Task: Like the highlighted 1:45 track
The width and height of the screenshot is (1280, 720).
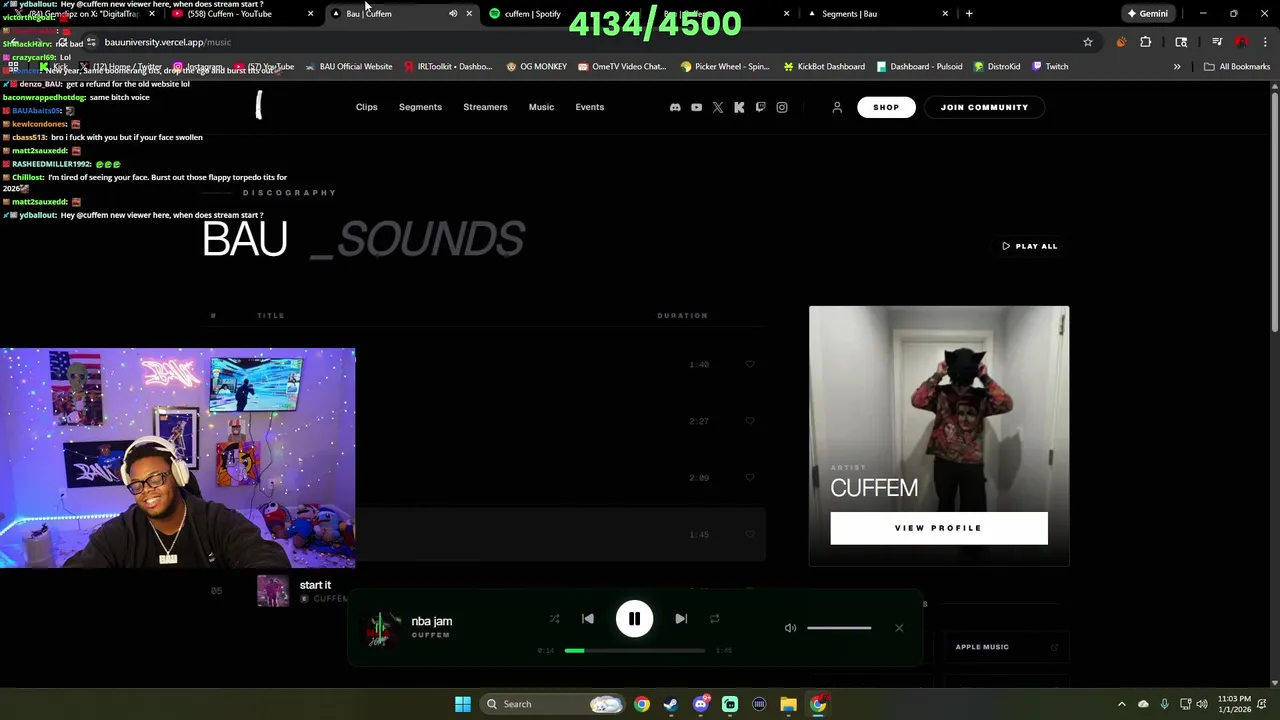Action: pos(750,534)
